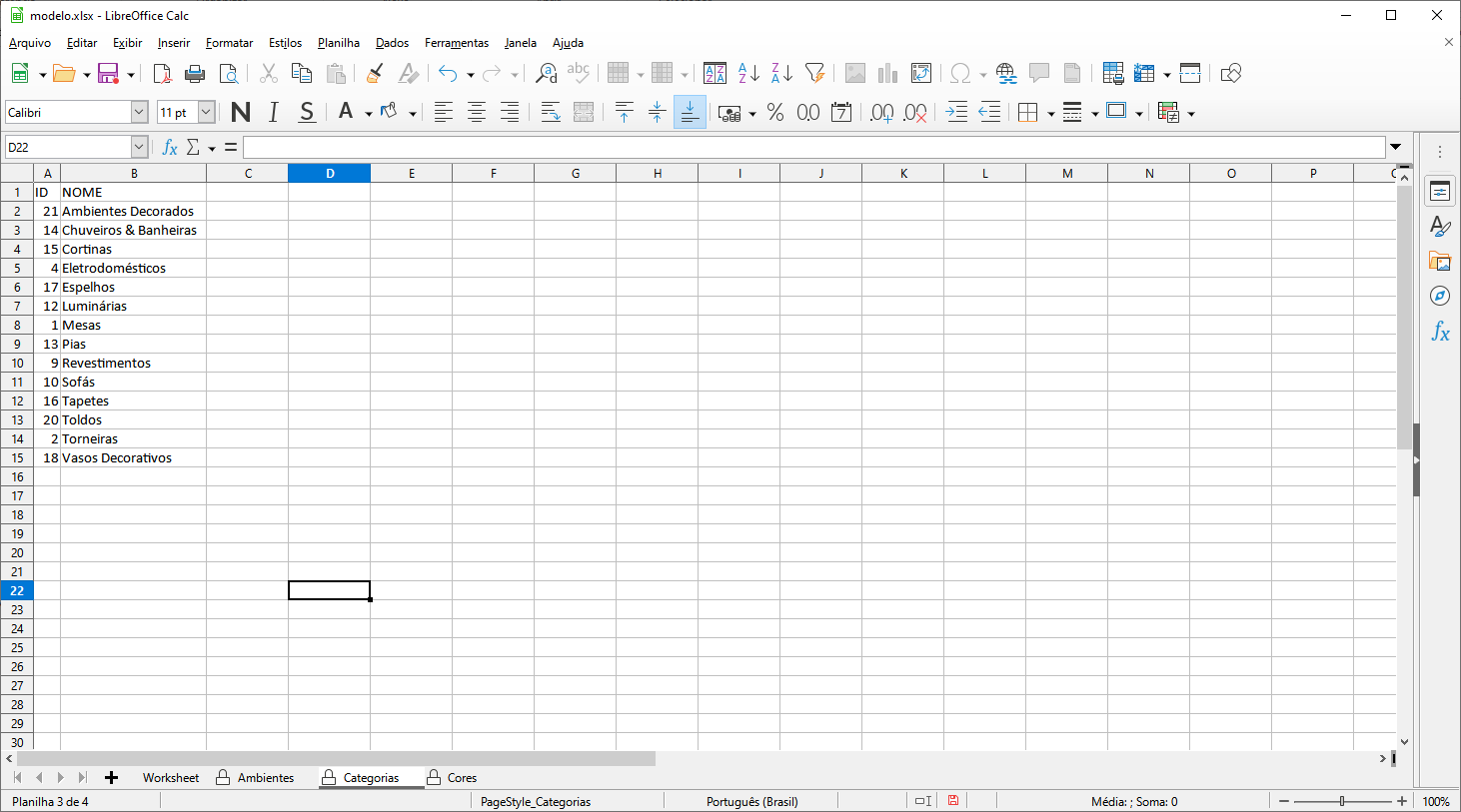The width and height of the screenshot is (1461, 812).
Task: Open Find and Replace
Action: tap(546, 73)
